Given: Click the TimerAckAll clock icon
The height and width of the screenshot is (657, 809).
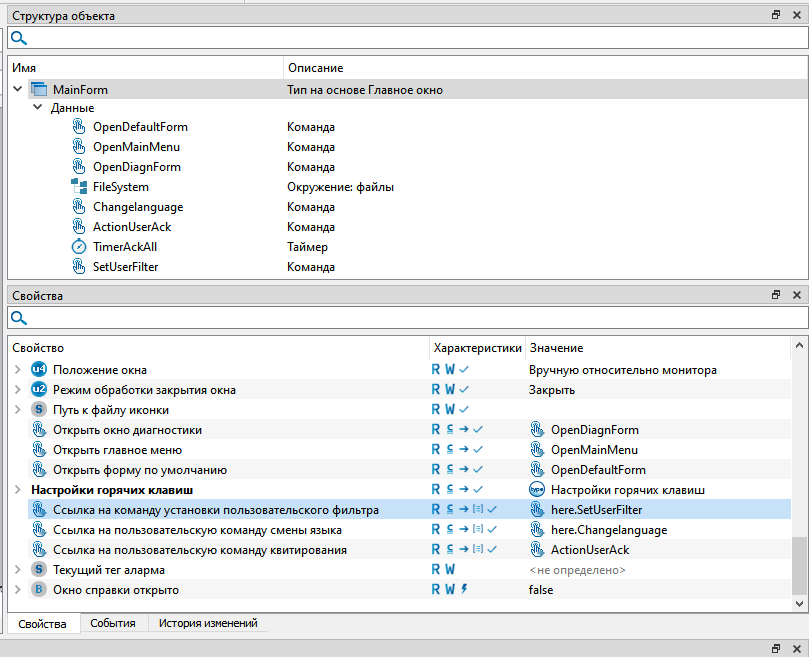Looking at the screenshot, I should [x=79, y=247].
